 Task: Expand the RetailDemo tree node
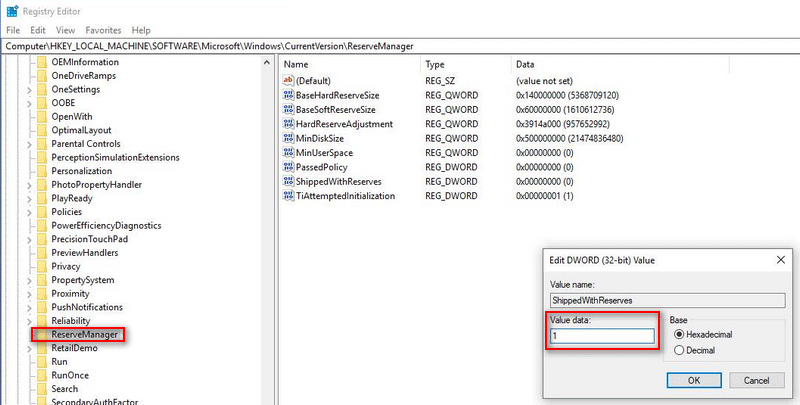pyautogui.click(x=30, y=348)
